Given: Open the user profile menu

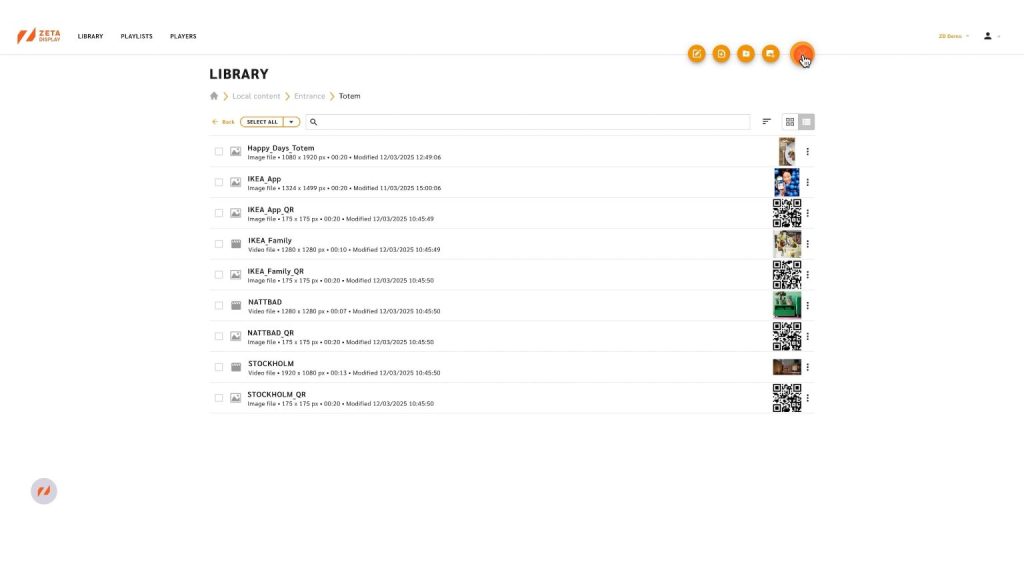Looking at the screenshot, I should tap(991, 36).
